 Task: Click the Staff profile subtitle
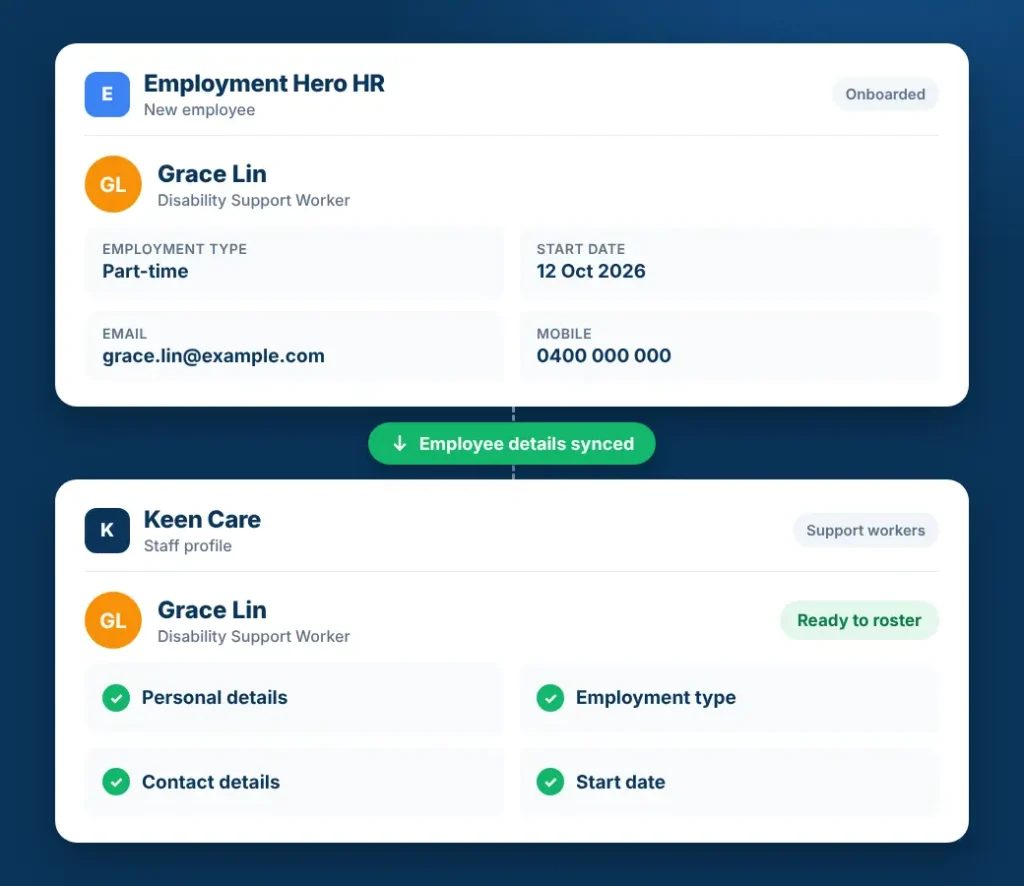(187, 546)
